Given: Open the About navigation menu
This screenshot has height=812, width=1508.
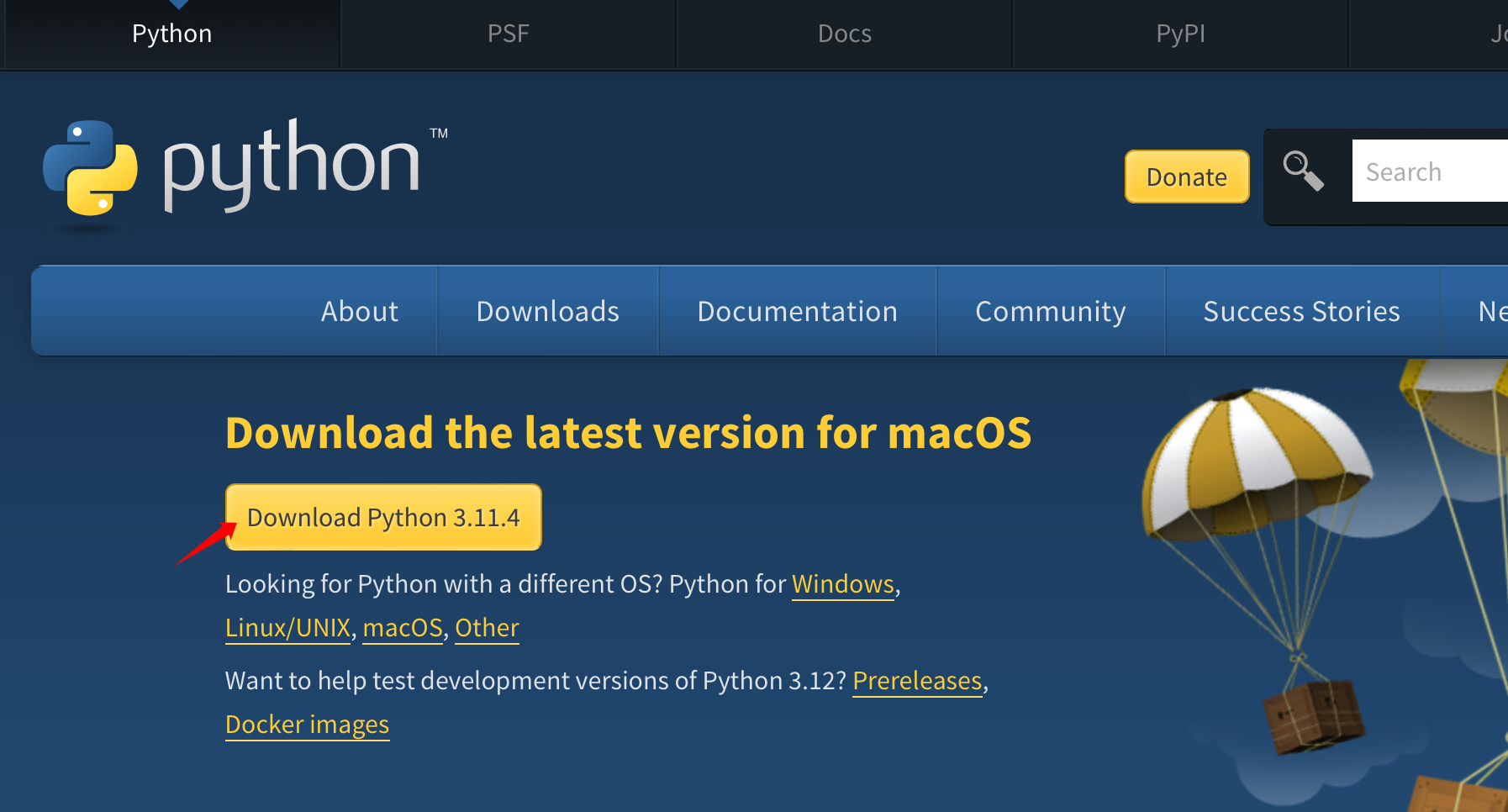Looking at the screenshot, I should tap(360, 311).
